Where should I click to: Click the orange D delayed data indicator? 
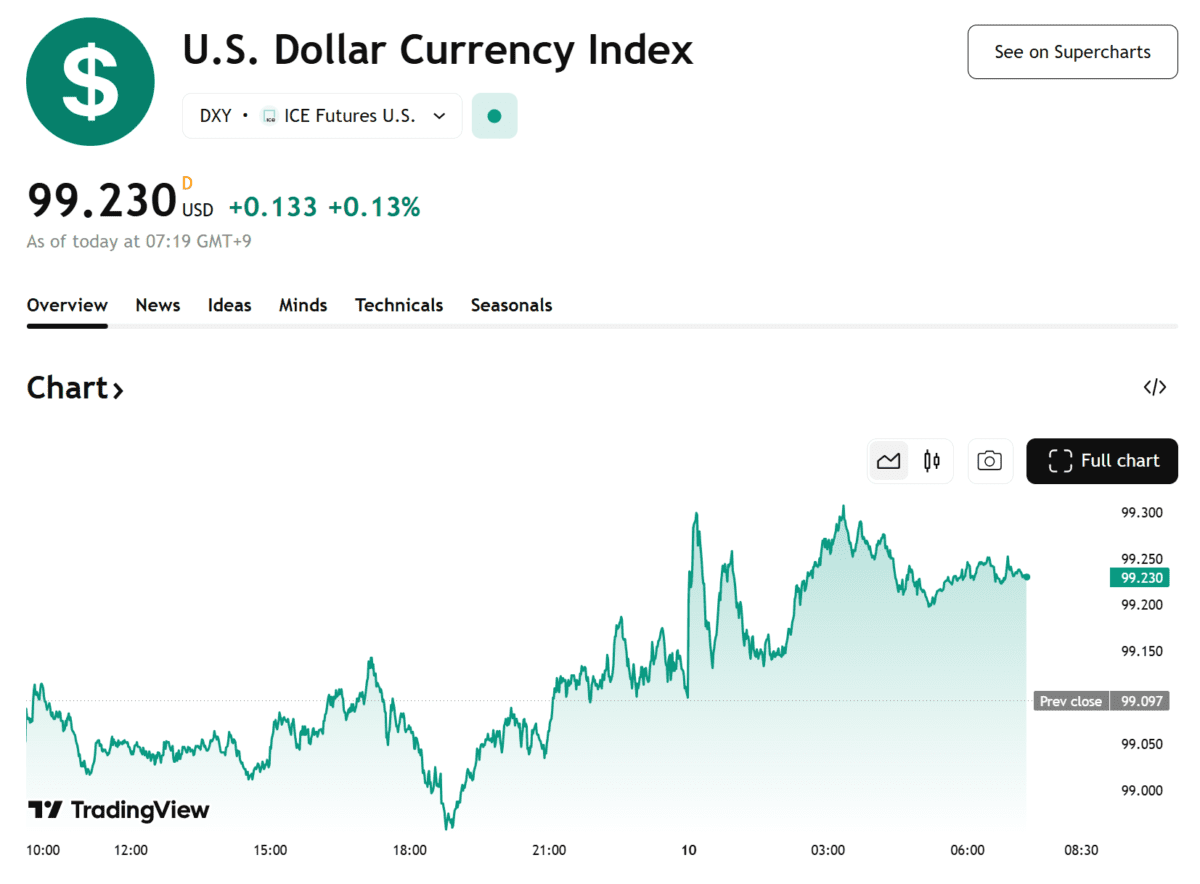pyautogui.click(x=187, y=183)
